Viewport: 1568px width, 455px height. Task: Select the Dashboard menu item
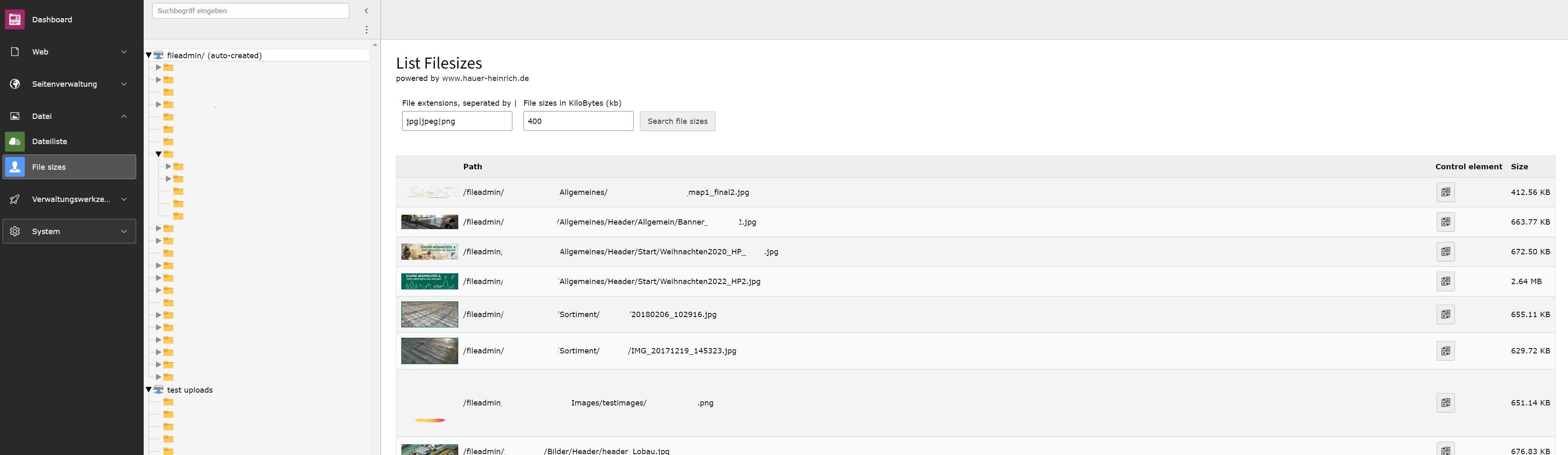pos(69,19)
